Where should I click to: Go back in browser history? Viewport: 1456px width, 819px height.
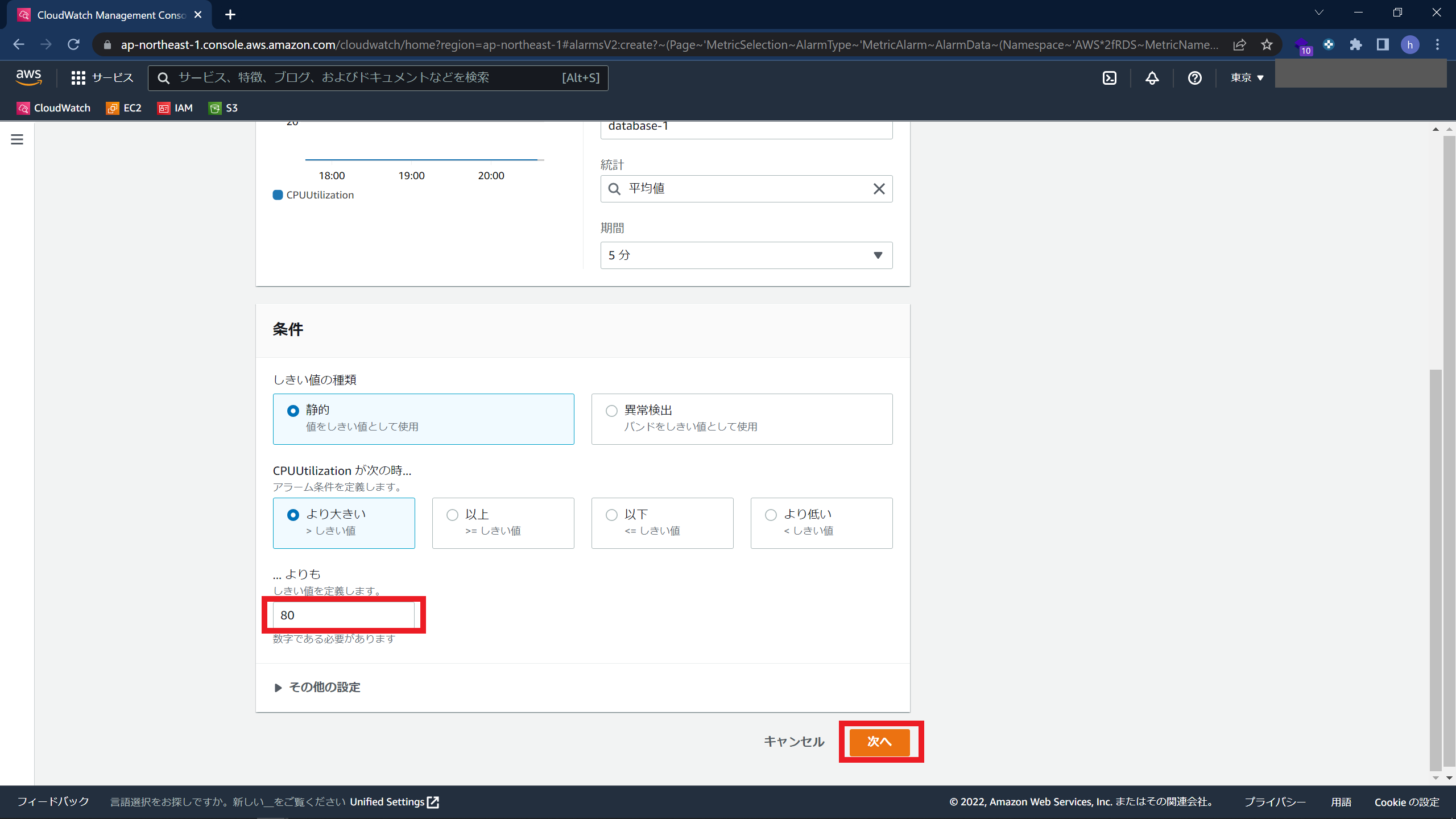click(x=19, y=44)
